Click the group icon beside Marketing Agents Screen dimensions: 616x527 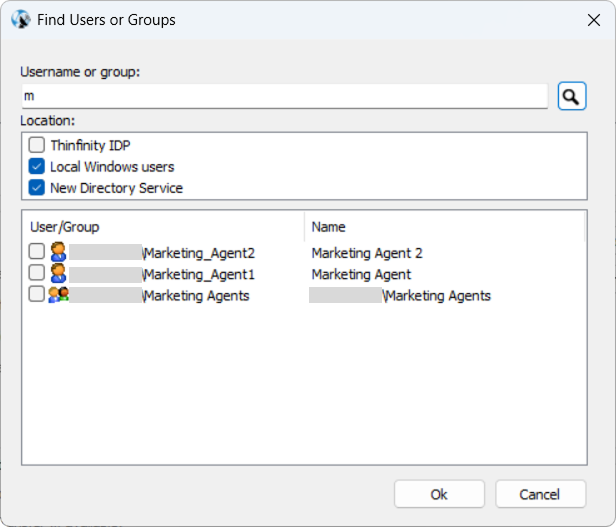(58, 294)
